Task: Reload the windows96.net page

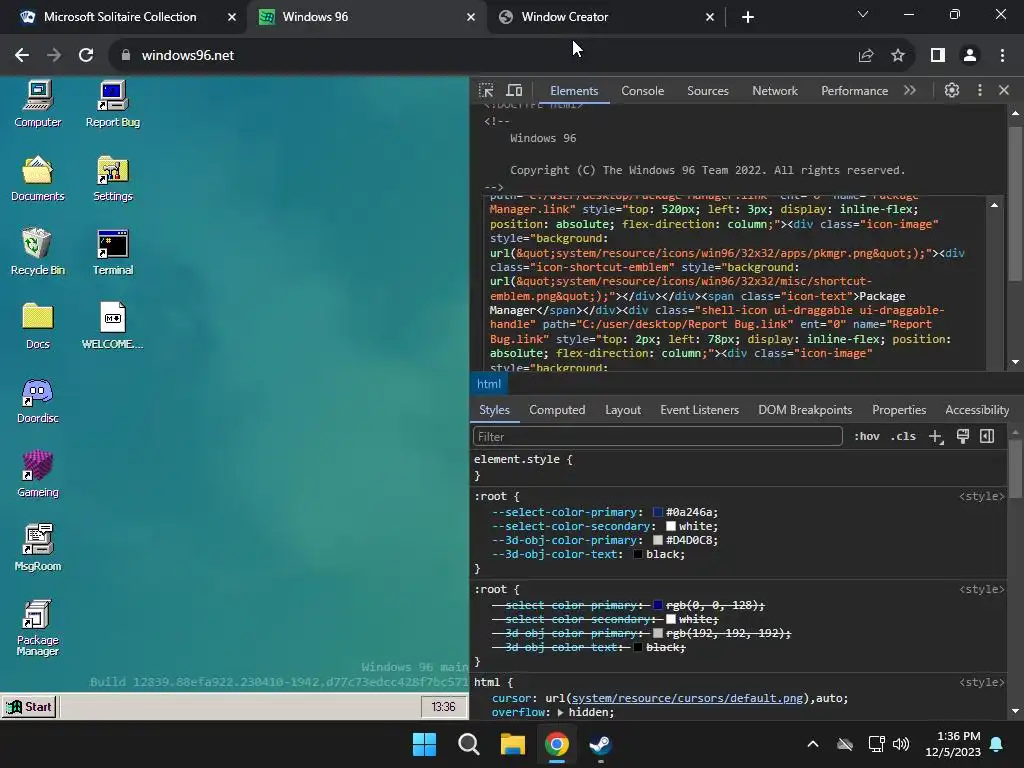Action: [x=86, y=56]
